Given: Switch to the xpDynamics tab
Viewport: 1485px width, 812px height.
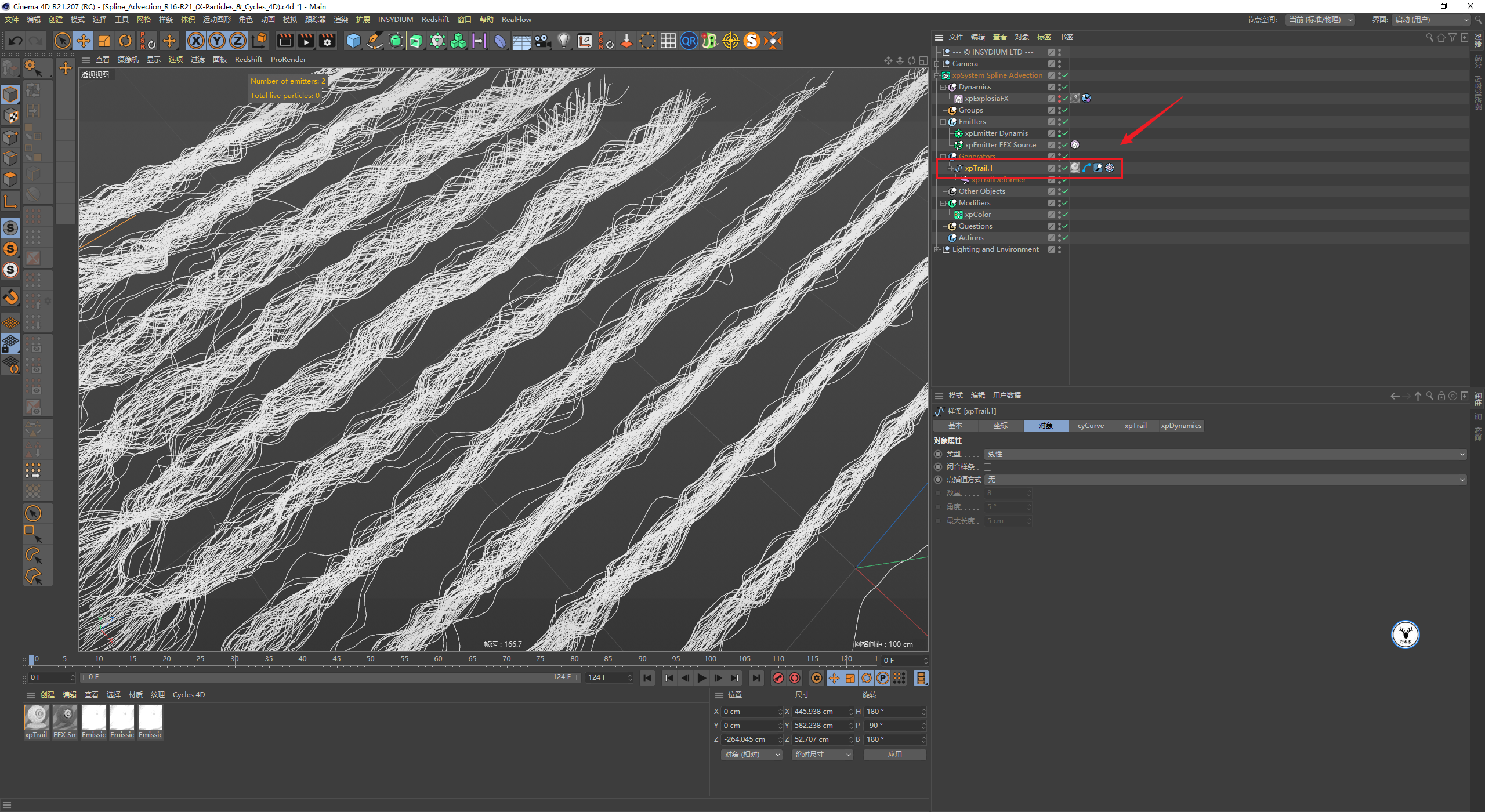Looking at the screenshot, I should [x=1180, y=426].
